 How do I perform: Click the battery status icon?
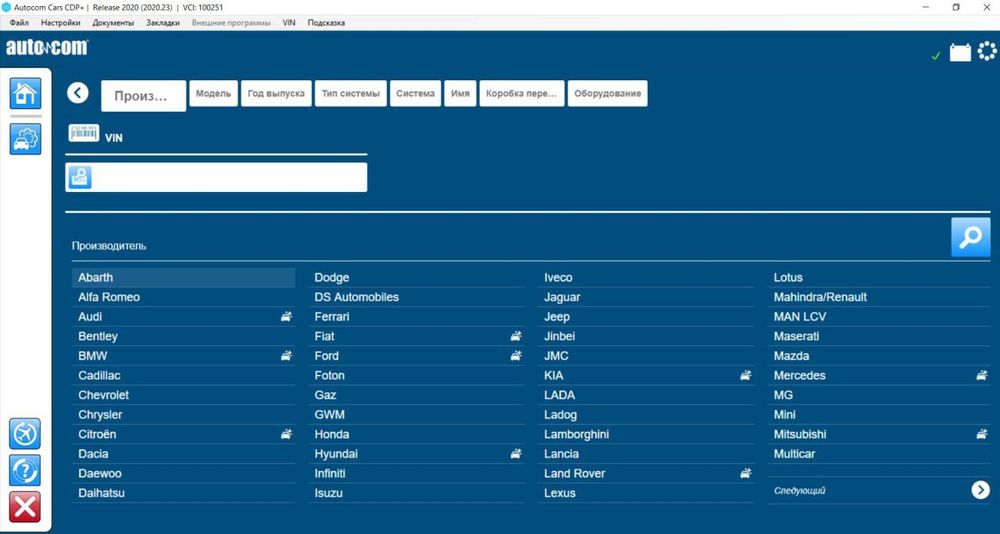coord(960,52)
